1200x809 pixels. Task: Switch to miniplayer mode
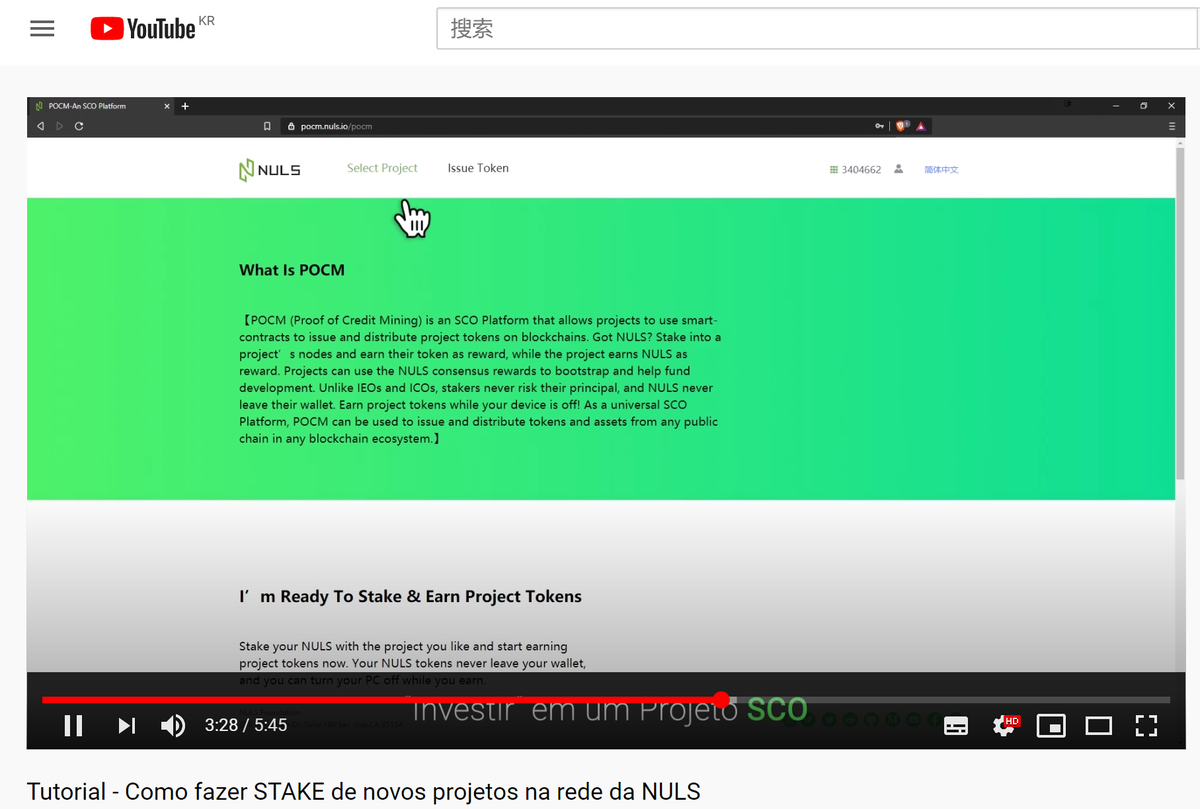(x=1051, y=726)
